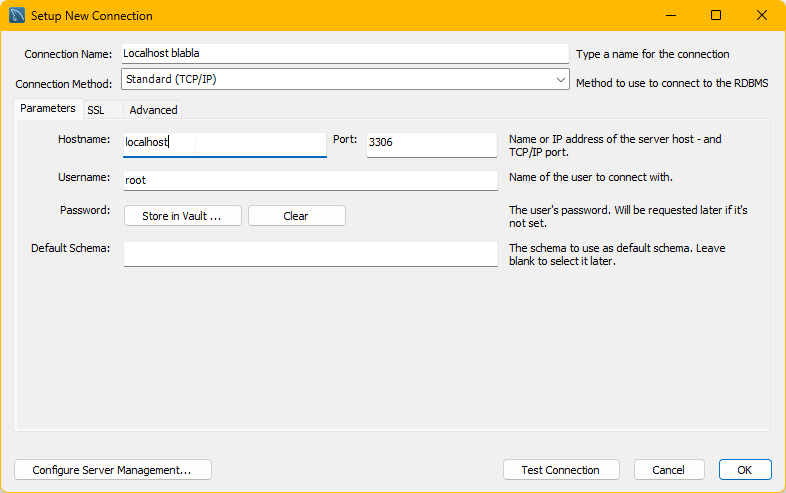This screenshot has width=786, height=493.
Task: Click 'Name of the user to connect with' text
Action: [591, 177]
